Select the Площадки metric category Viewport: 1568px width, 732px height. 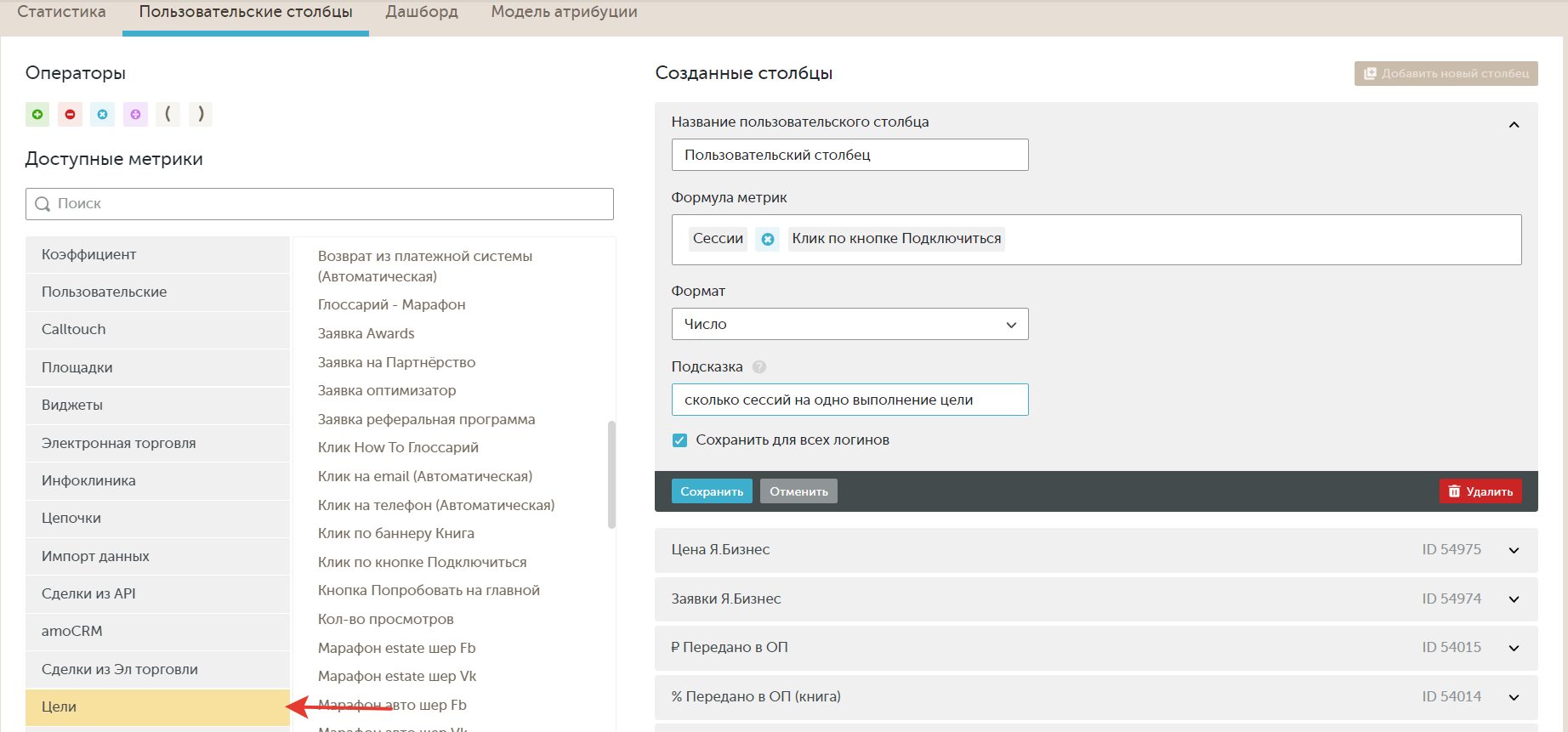click(157, 367)
